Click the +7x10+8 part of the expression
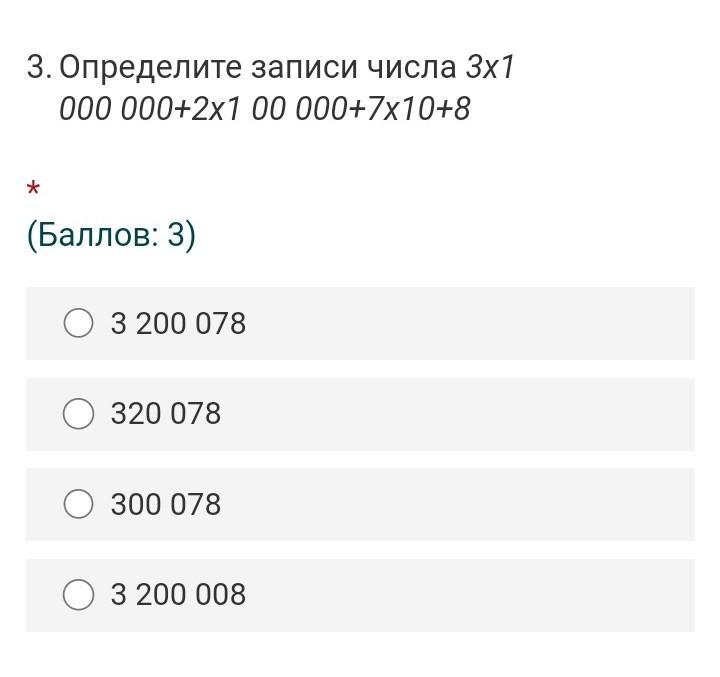 tap(410, 109)
